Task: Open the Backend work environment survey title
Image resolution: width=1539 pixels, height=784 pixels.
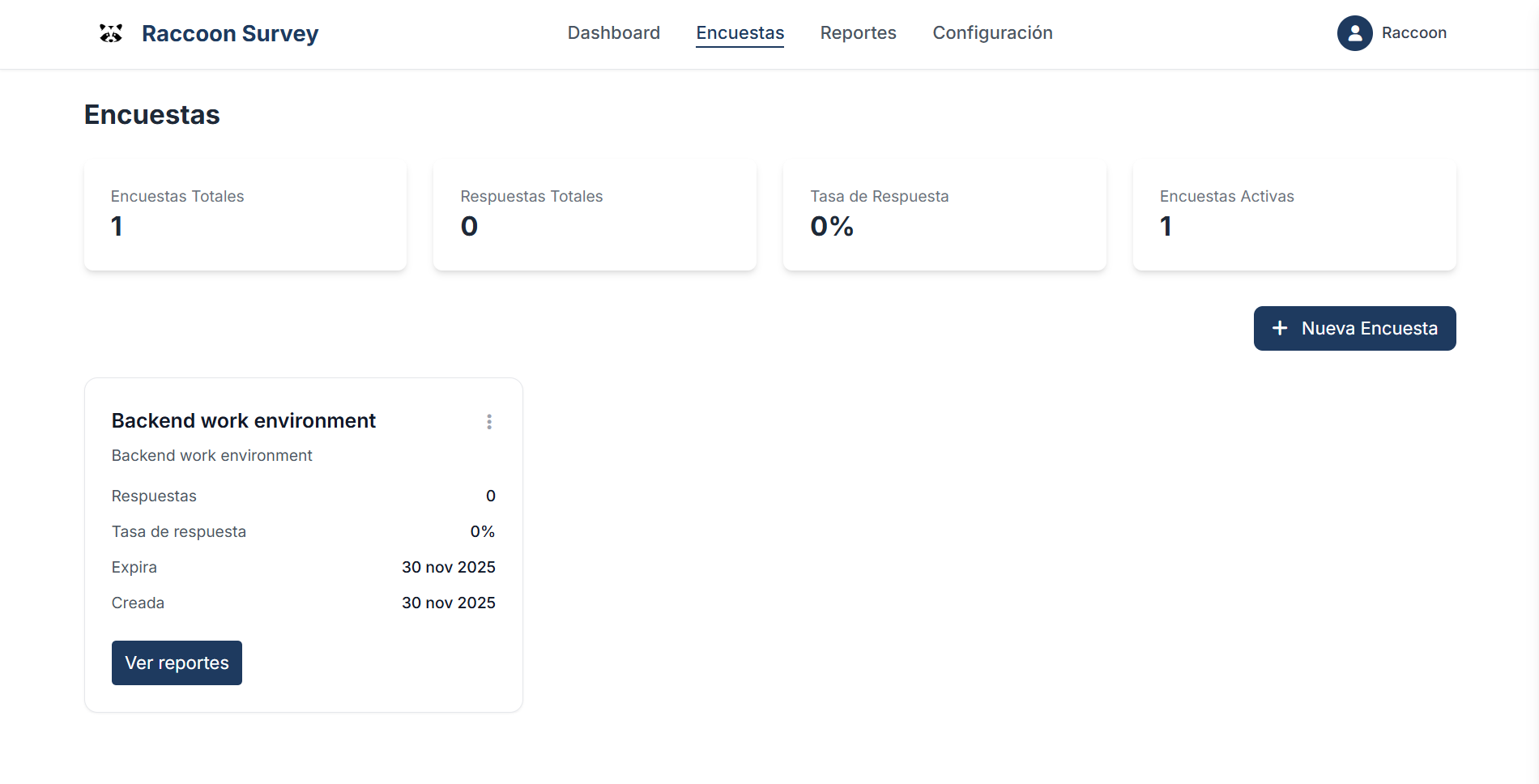Action: tap(244, 421)
